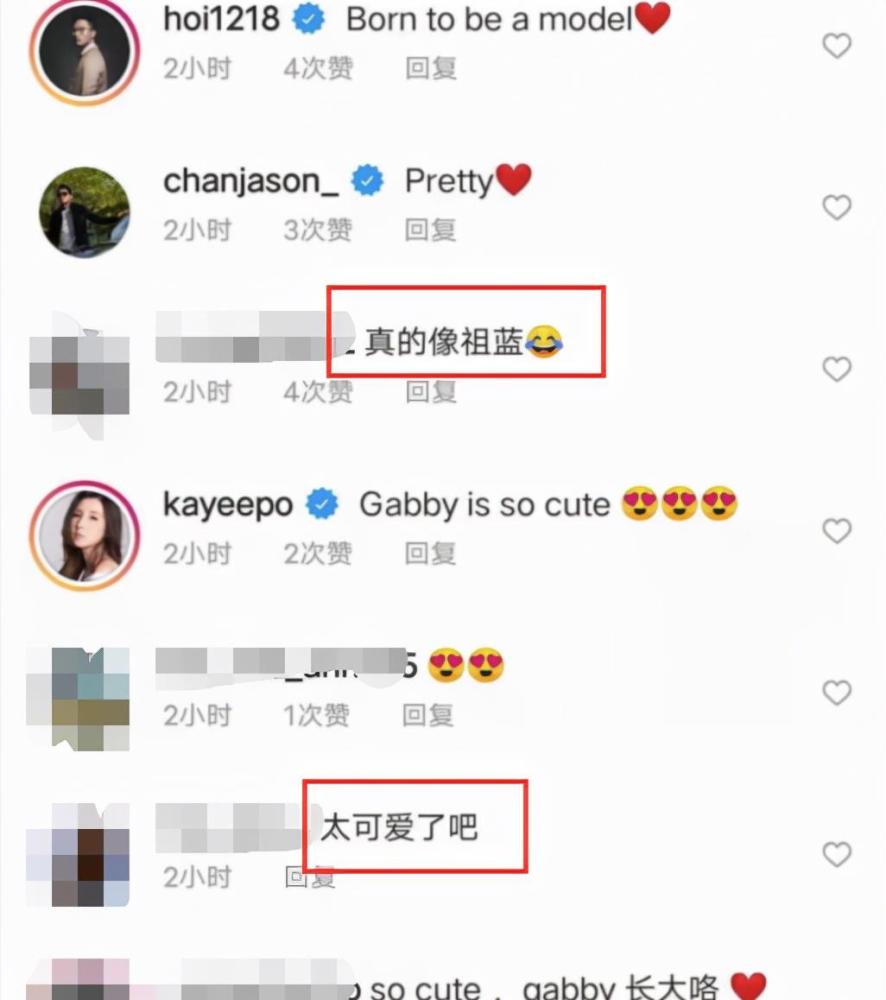The width and height of the screenshot is (886, 1000).
Task: Like hoi1218's comment with the heart
Action: coord(836,46)
